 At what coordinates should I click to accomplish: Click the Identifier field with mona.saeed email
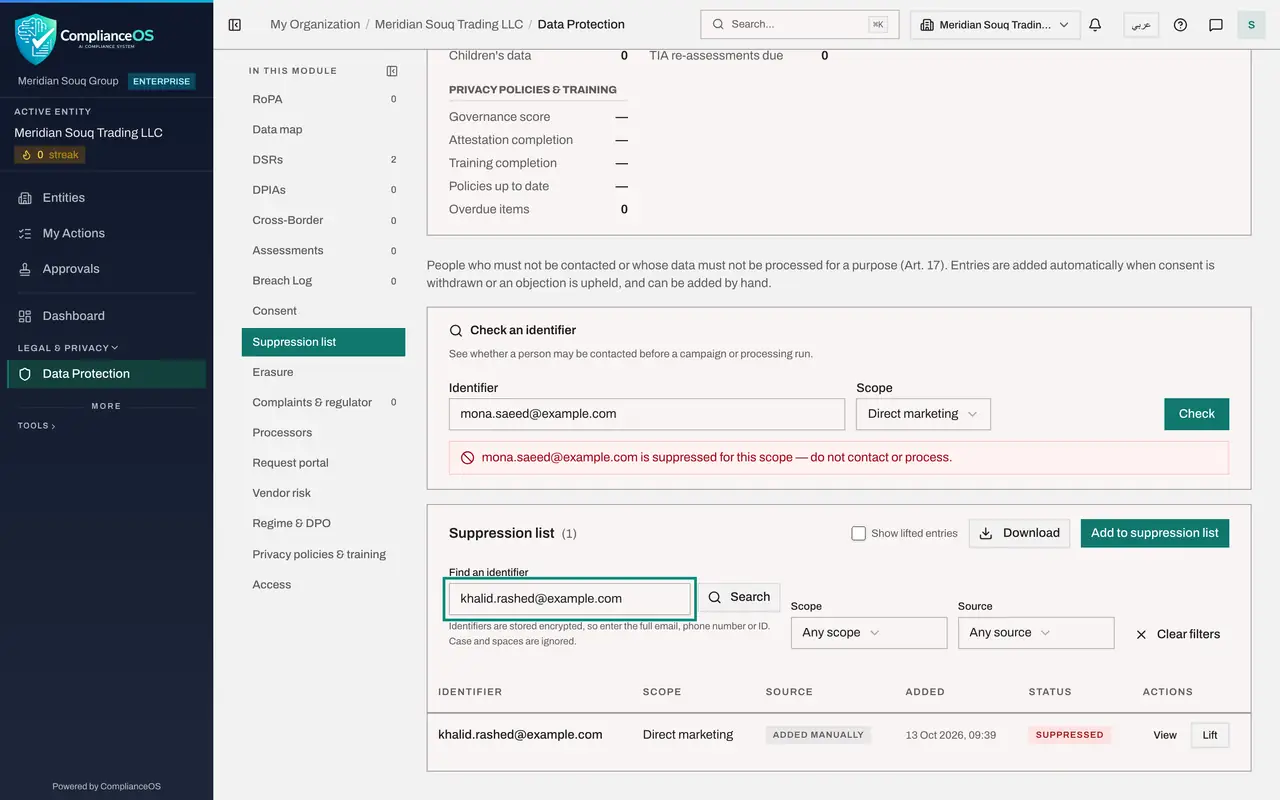point(647,414)
